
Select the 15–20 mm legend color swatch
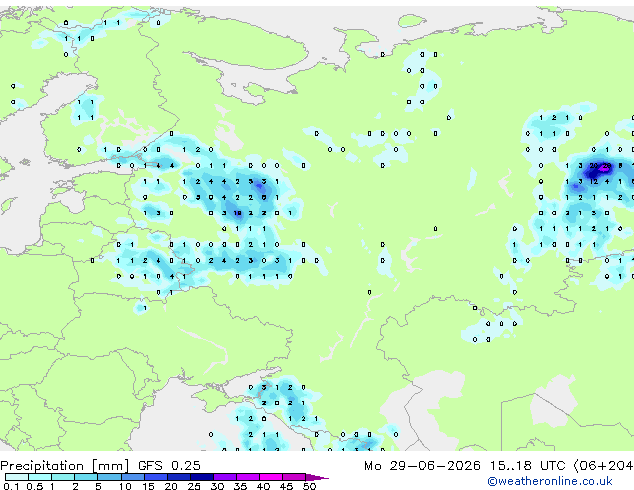click(x=156, y=477)
